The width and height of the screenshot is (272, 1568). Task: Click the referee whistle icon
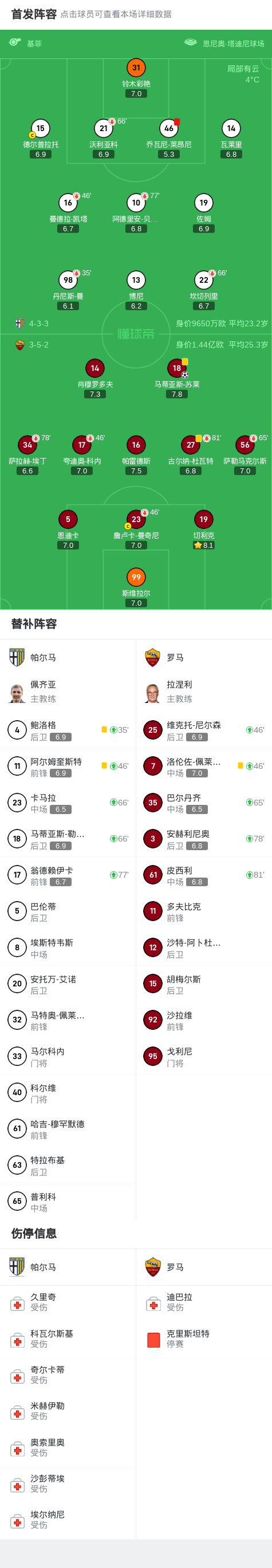[x=15, y=42]
